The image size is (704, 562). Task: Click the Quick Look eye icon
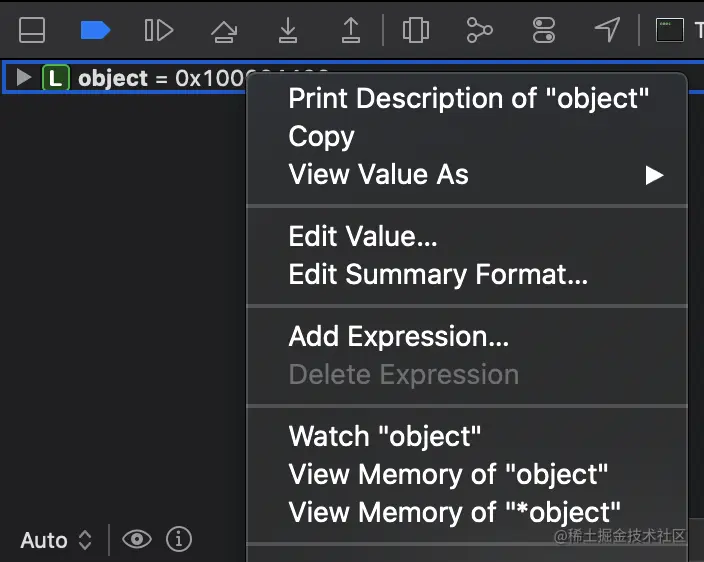[137, 540]
